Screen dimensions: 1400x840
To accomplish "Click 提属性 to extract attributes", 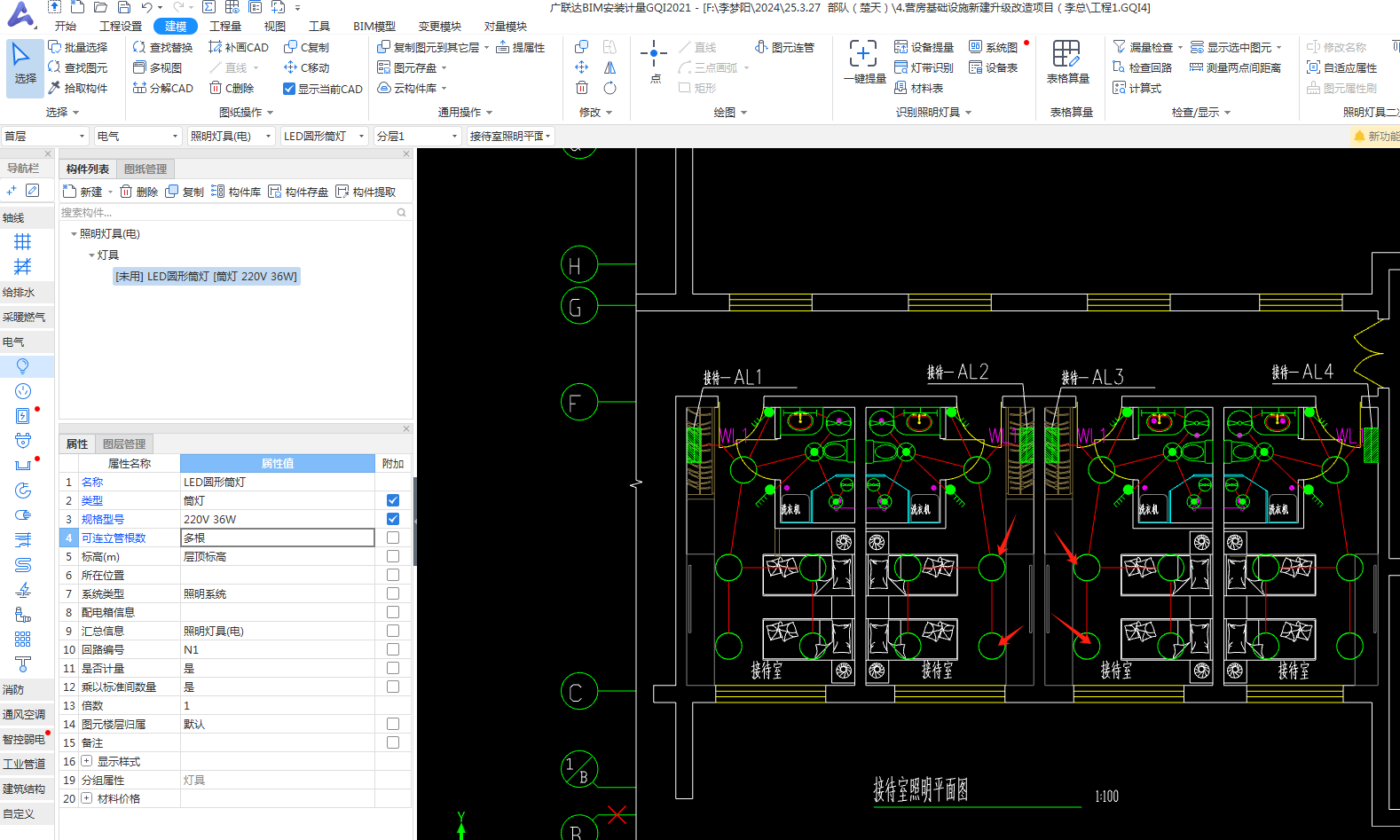I will tap(520, 47).
